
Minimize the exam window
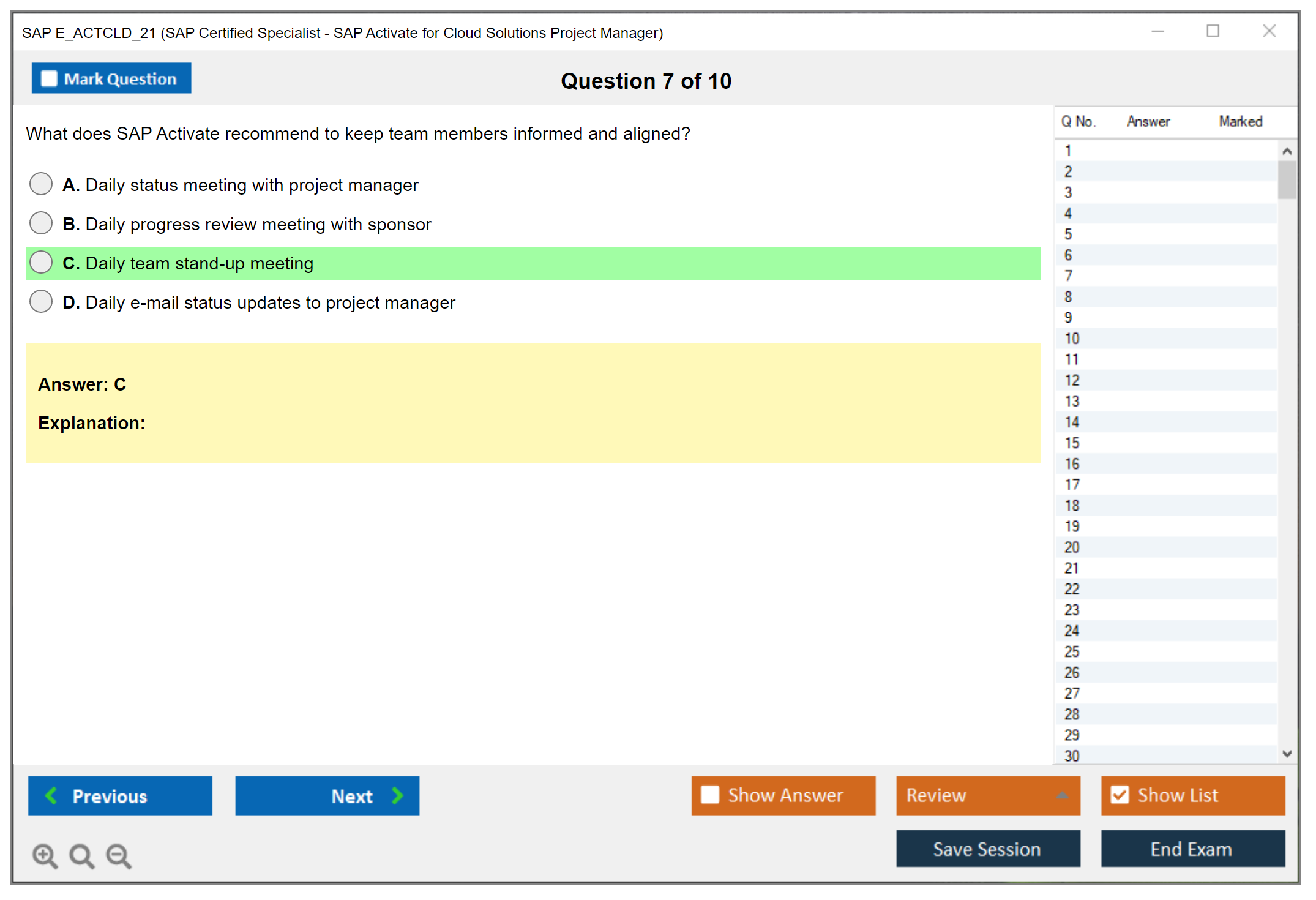point(1157,31)
